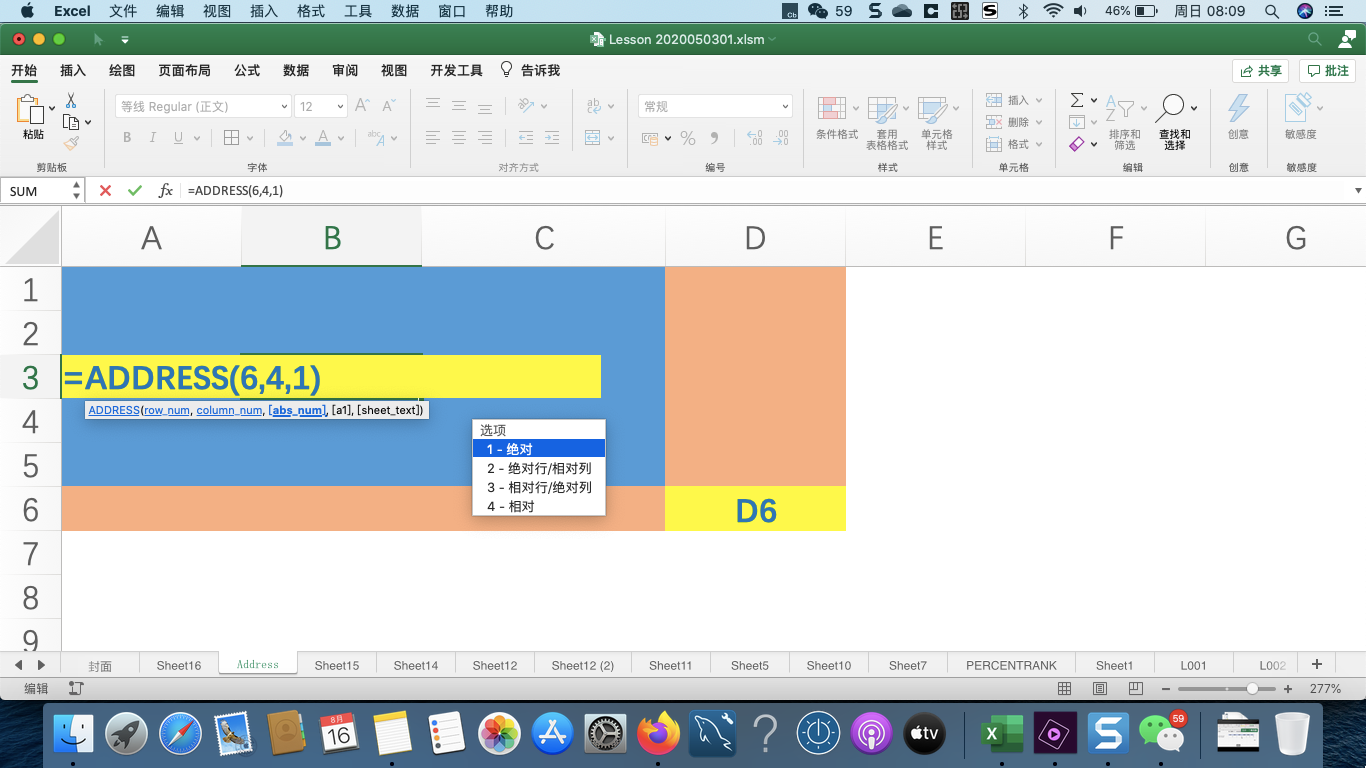Click the zoom slider handle
Screen dimensions: 1366x768
pos(1252,689)
